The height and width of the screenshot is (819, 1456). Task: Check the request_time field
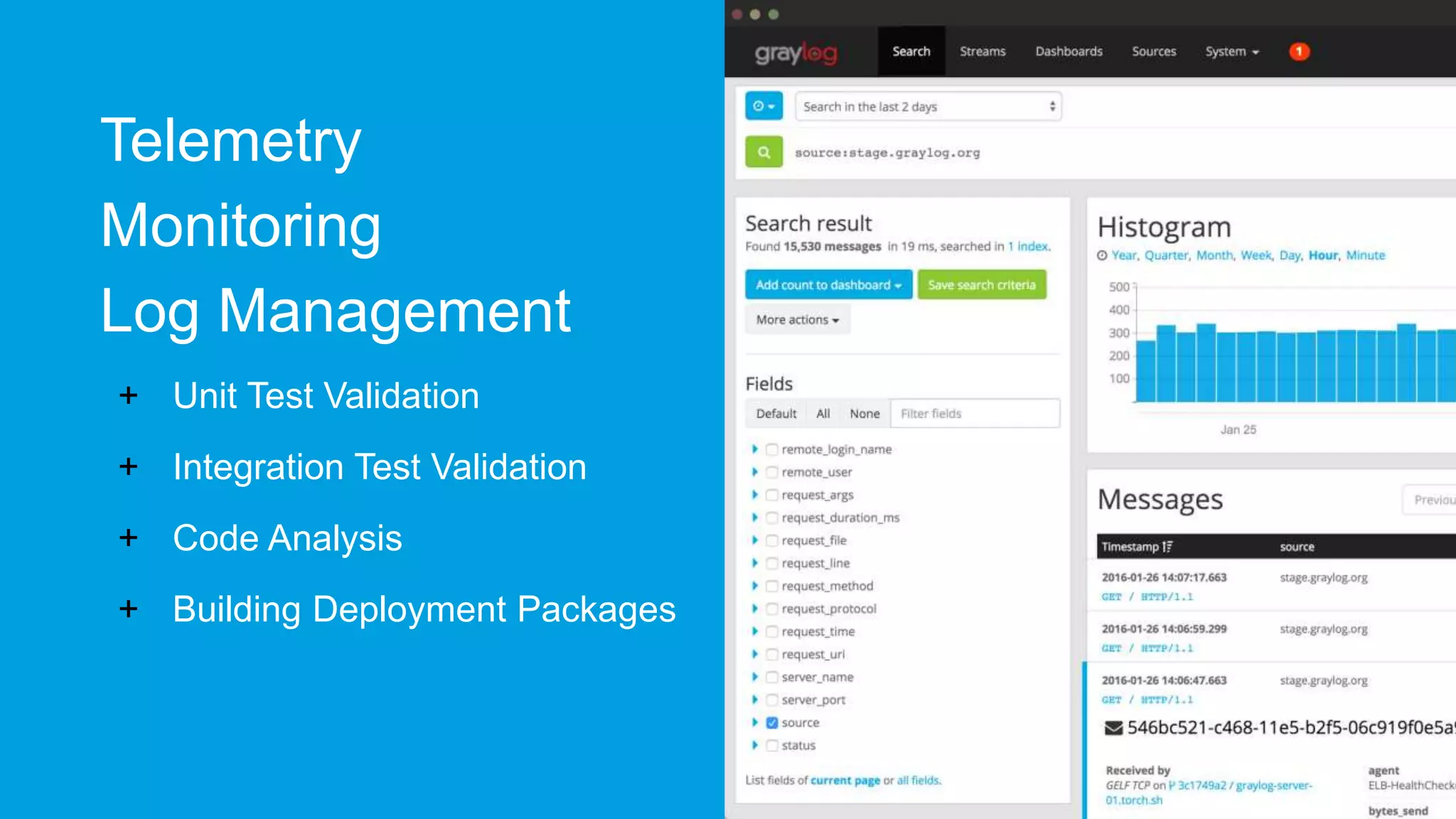pyautogui.click(x=771, y=631)
